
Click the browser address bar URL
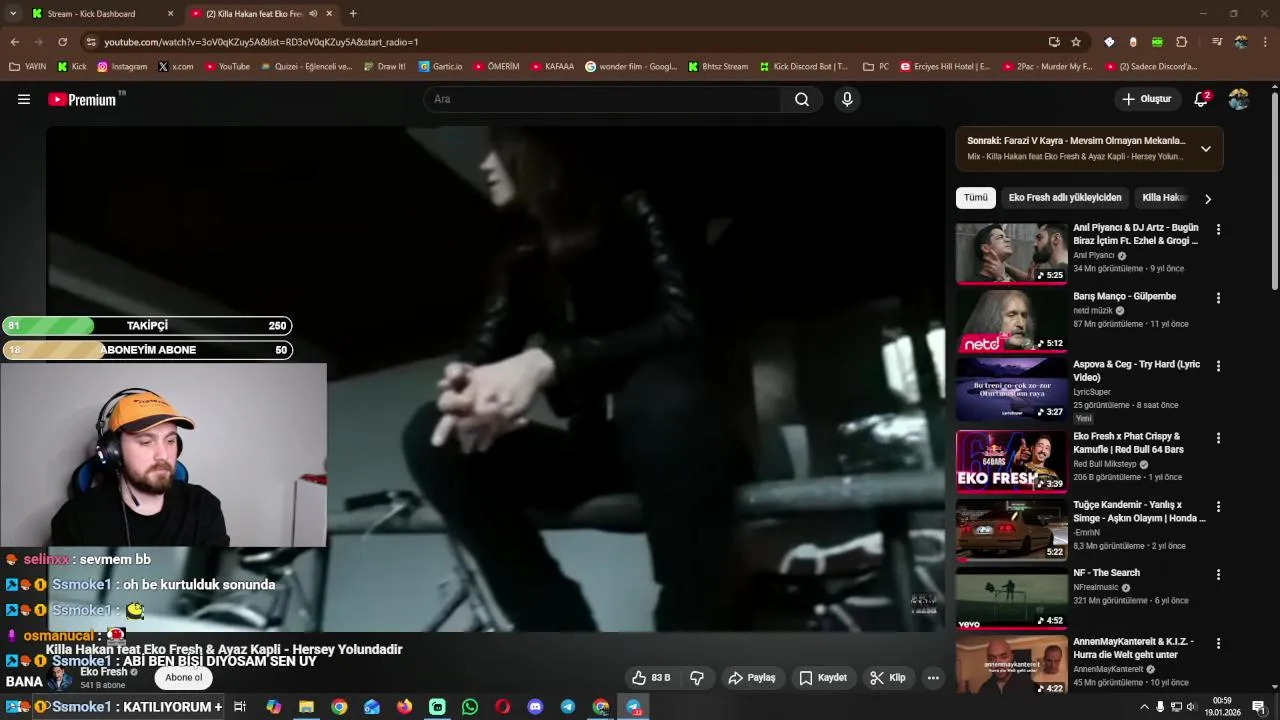coord(262,42)
